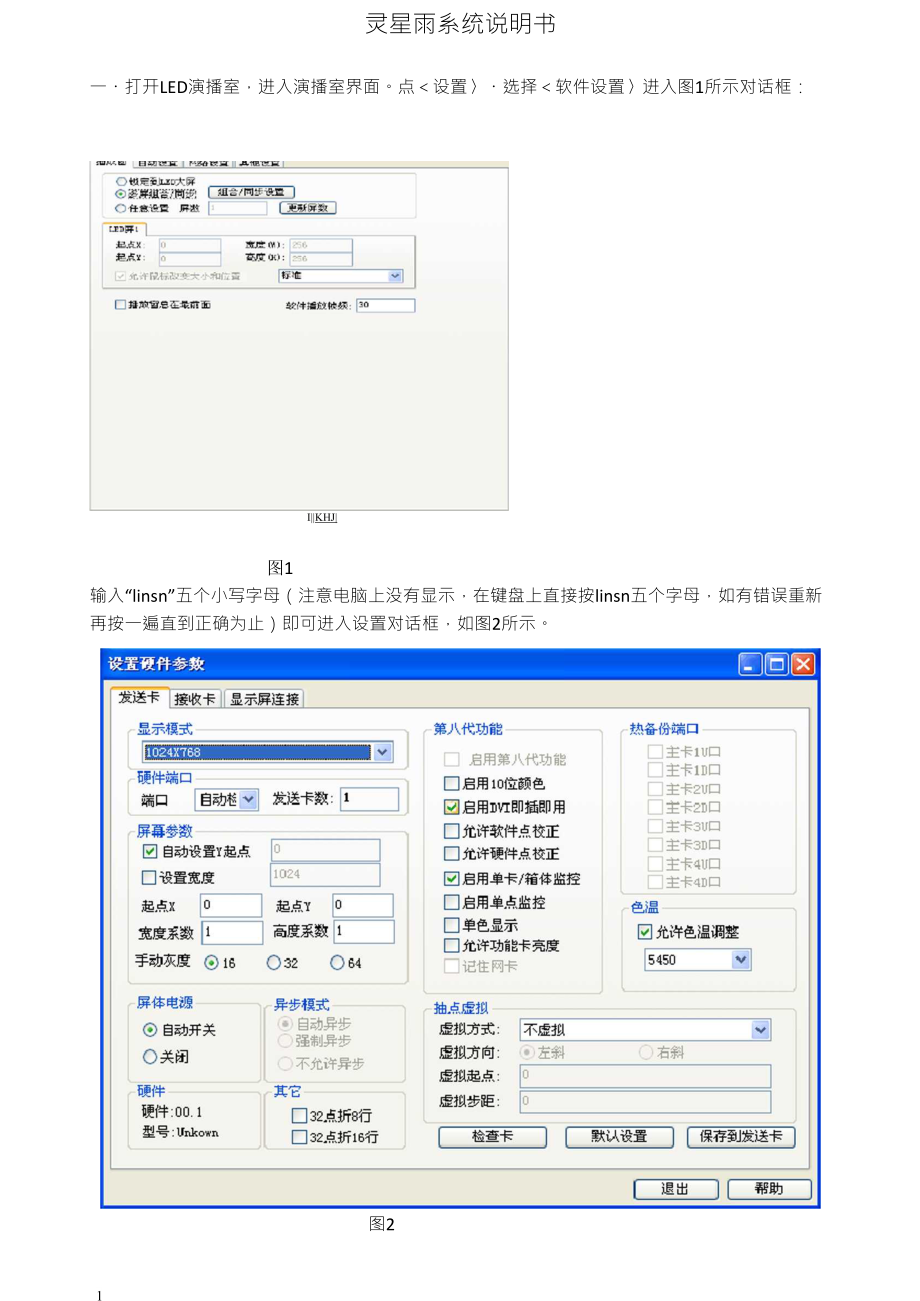The width and height of the screenshot is (920, 1301).
Task: Open the 色温 5450 value dropdown
Action: (740, 960)
